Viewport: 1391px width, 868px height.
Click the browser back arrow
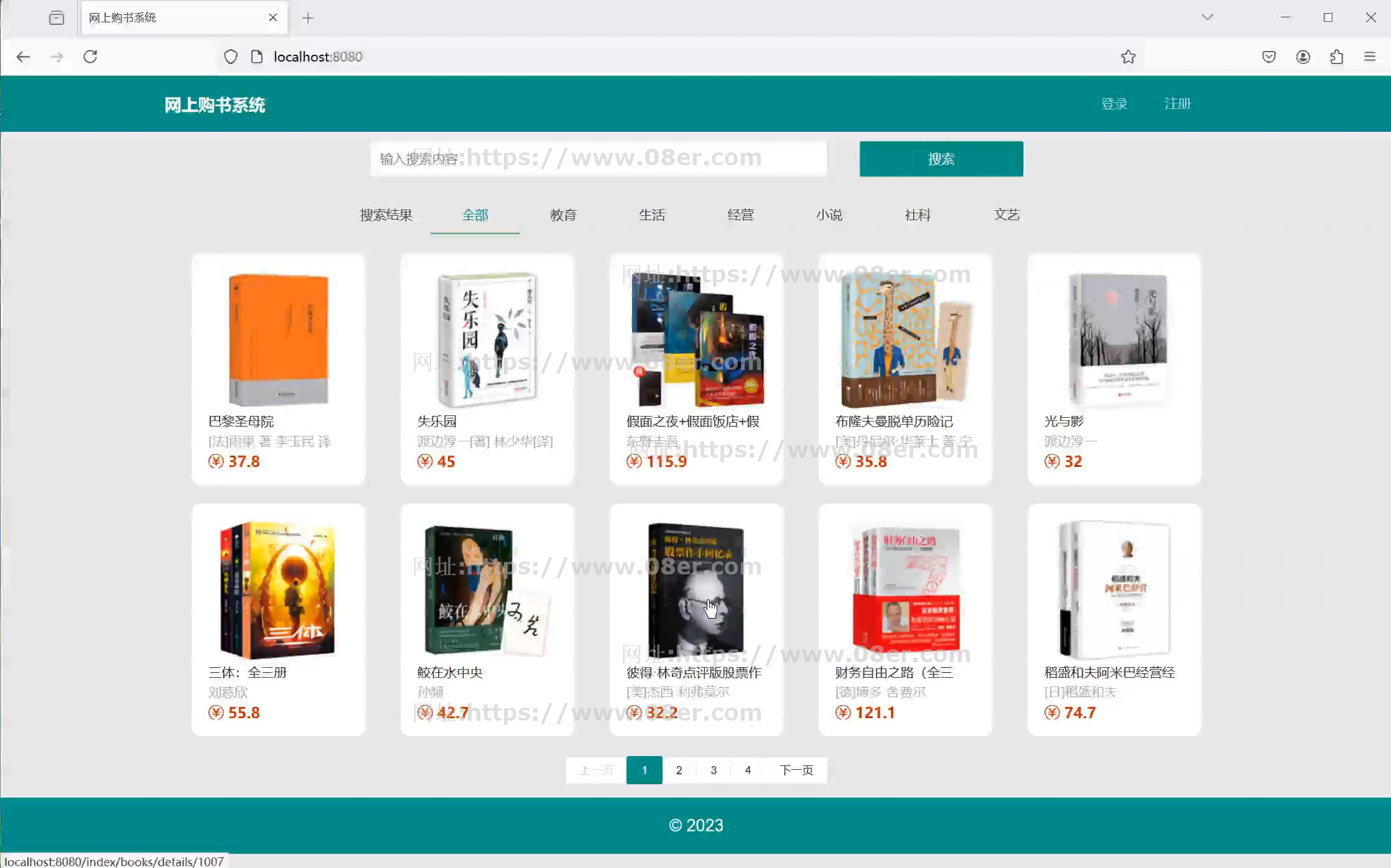coord(23,57)
